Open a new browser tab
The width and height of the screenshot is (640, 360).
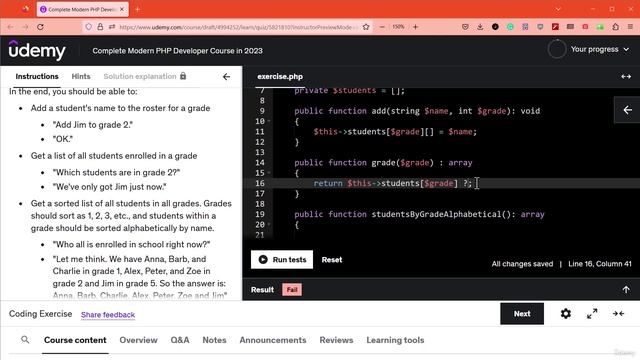pos(137,9)
